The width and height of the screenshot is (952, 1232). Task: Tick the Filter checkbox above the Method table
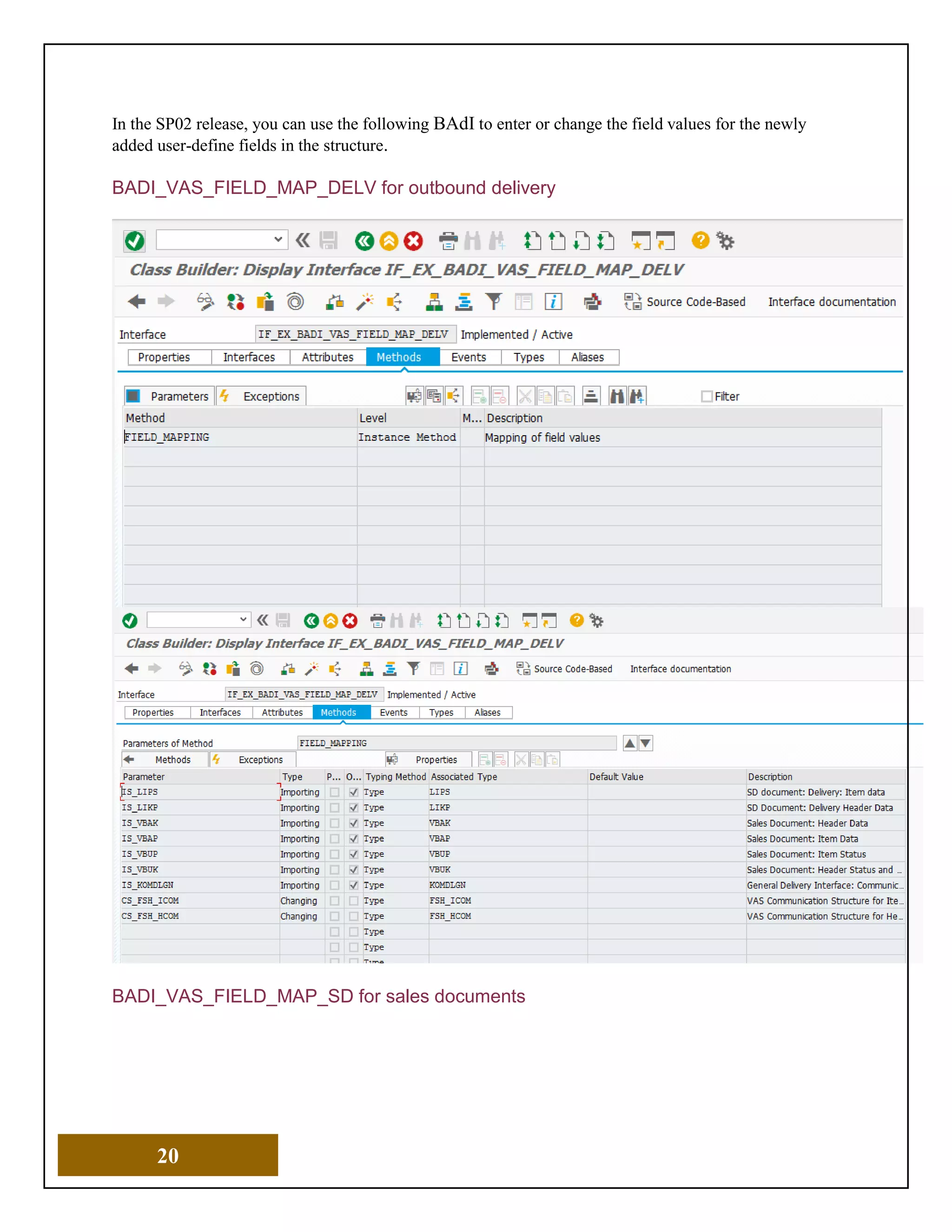point(706,396)
